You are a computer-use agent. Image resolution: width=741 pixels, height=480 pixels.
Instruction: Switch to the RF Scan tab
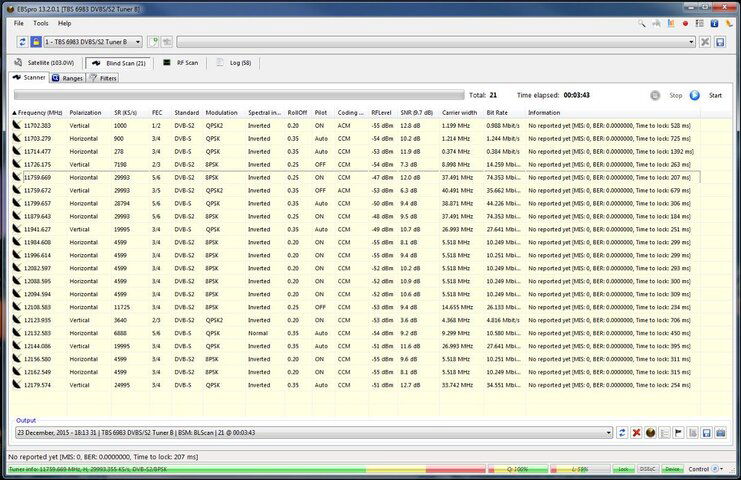pyautogui.click(x=180, y=62)
